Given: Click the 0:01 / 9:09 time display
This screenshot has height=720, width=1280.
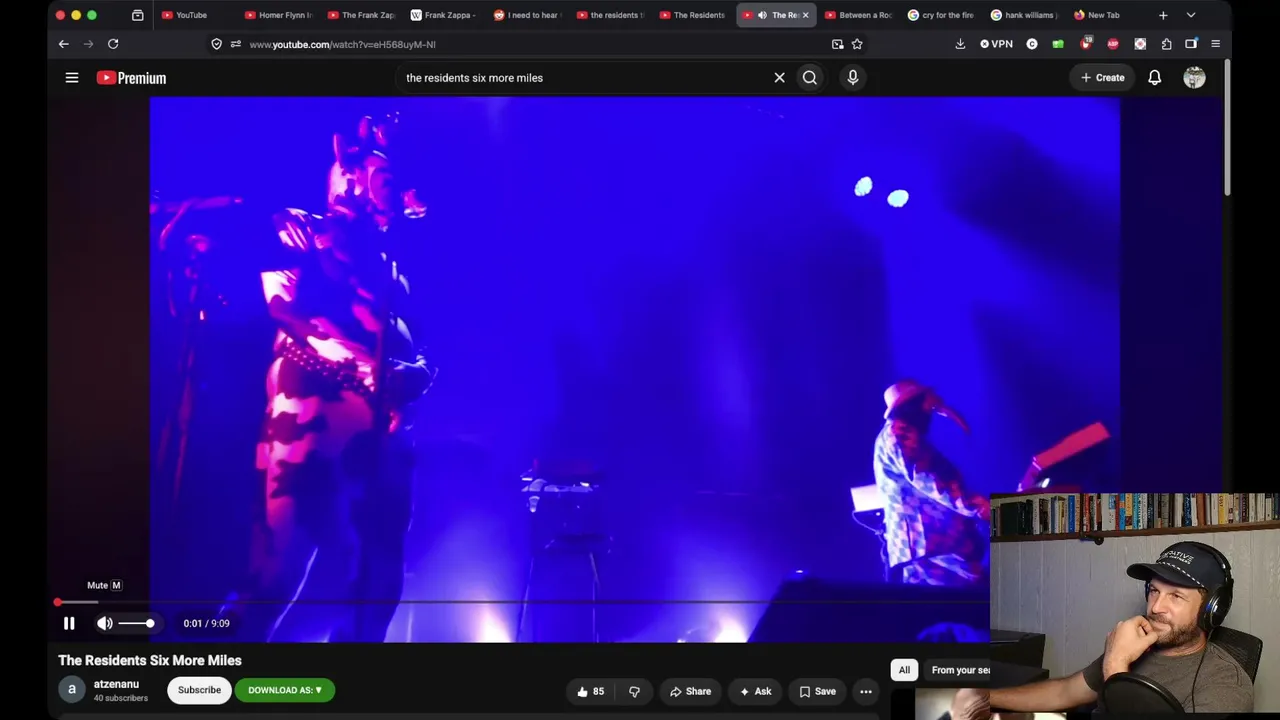Looking at the screenshot, I should [x=206, y=623].
